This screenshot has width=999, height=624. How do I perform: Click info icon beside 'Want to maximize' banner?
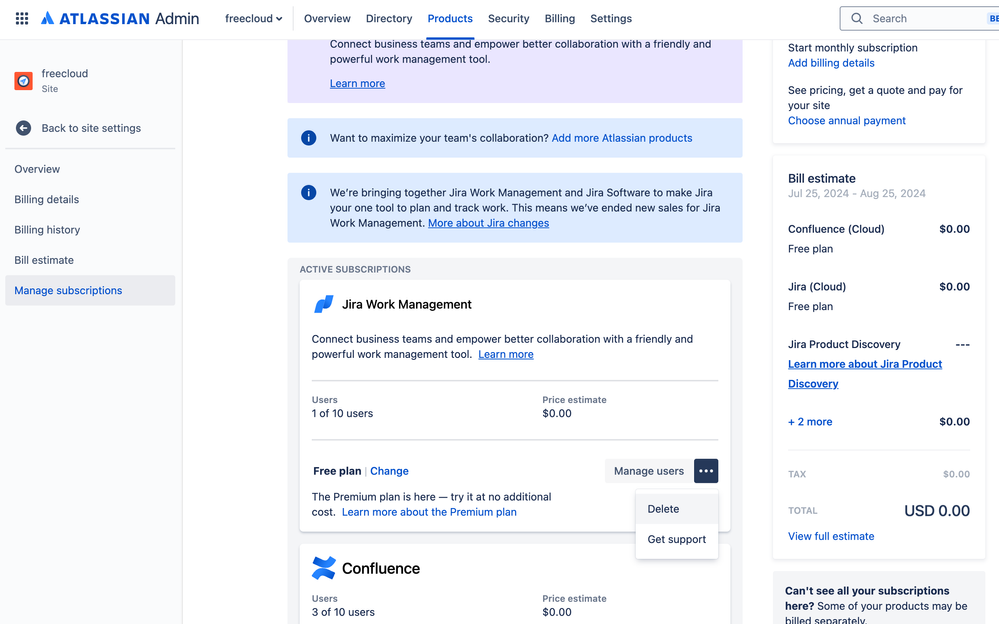point(308,138)
